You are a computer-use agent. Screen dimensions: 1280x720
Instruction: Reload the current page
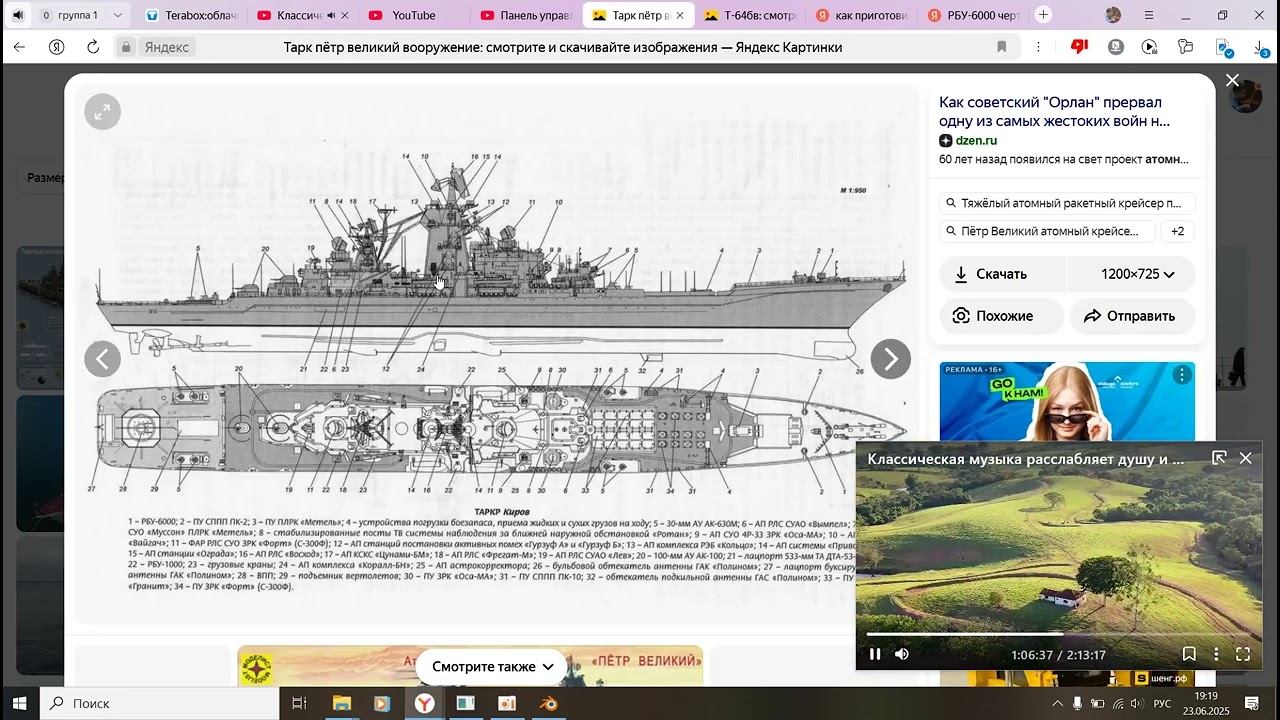(x=93, y=47)
